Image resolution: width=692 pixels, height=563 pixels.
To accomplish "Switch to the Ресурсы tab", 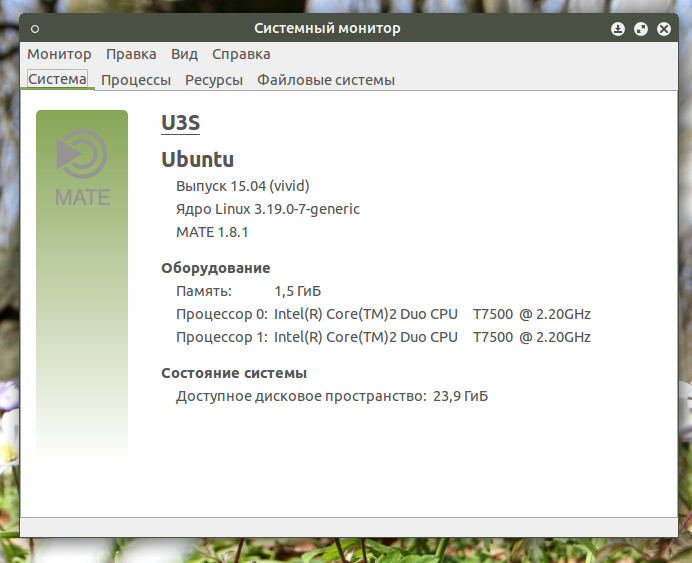I will click(214, 80).
